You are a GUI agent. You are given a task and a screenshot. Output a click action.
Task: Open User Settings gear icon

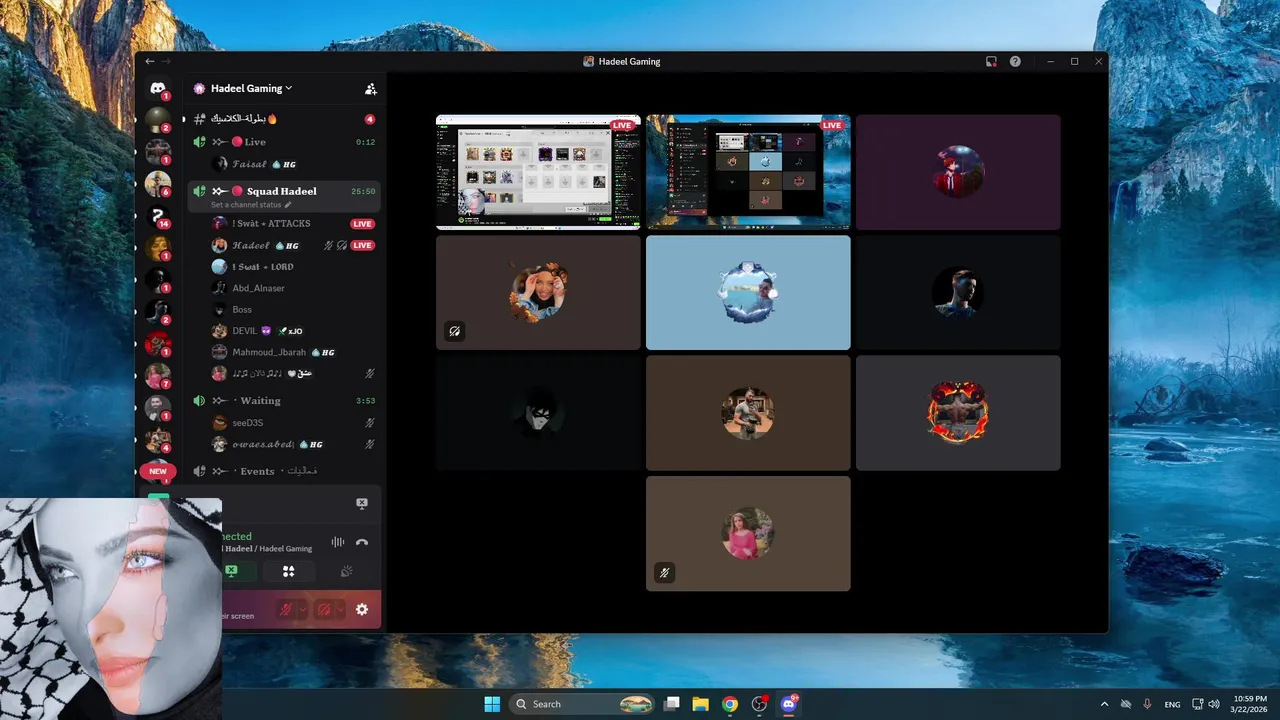click(x=362, y=609)
